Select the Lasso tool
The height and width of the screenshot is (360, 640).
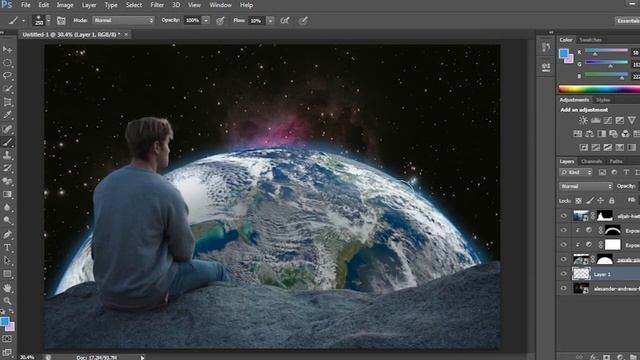point(7,76)
